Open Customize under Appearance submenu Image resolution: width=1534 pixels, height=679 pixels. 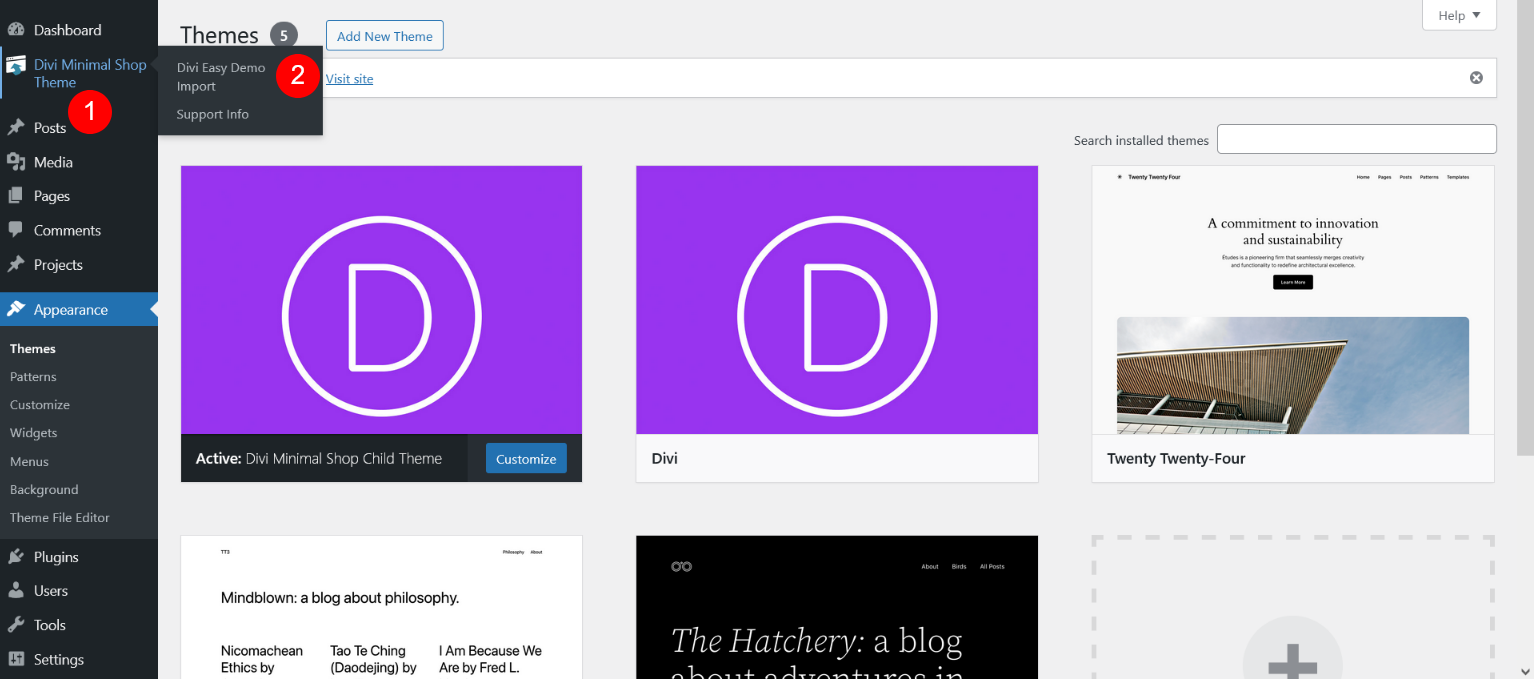[x=40, y=405]
